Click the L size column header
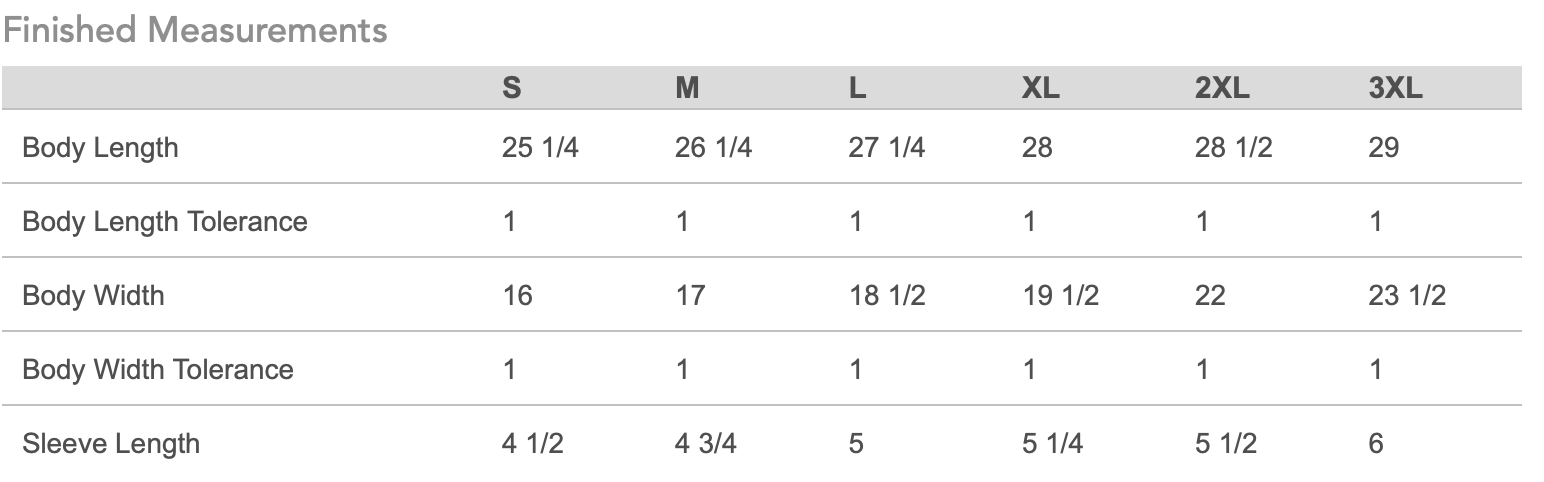This screenshot has width=1544, height=482. tap(857, 88)
